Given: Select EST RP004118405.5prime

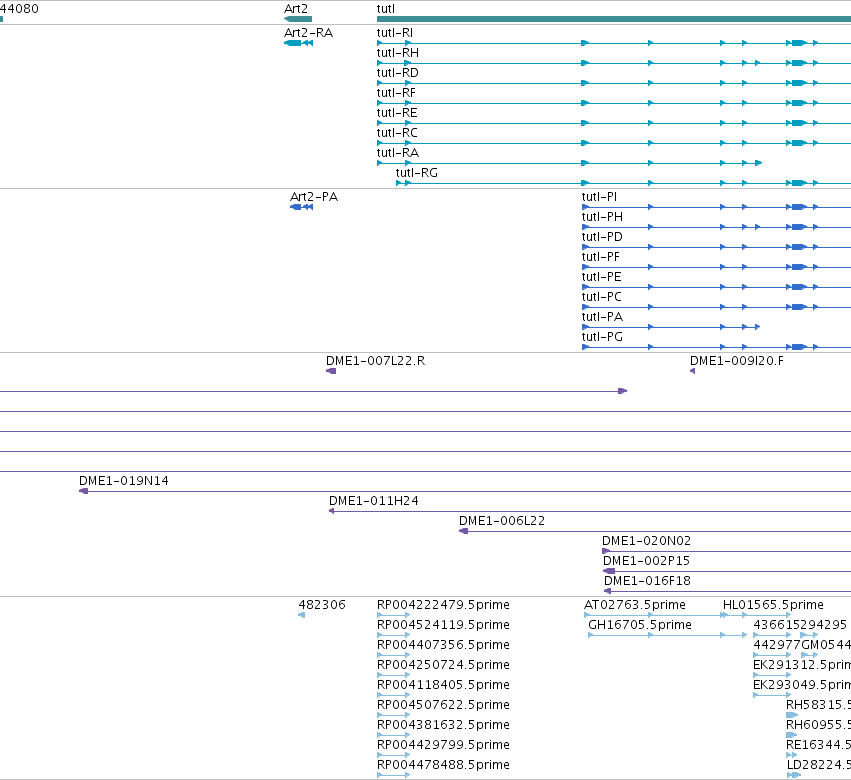Looking at the screenshot, I should pyautogui.click(x=443, y=686).
